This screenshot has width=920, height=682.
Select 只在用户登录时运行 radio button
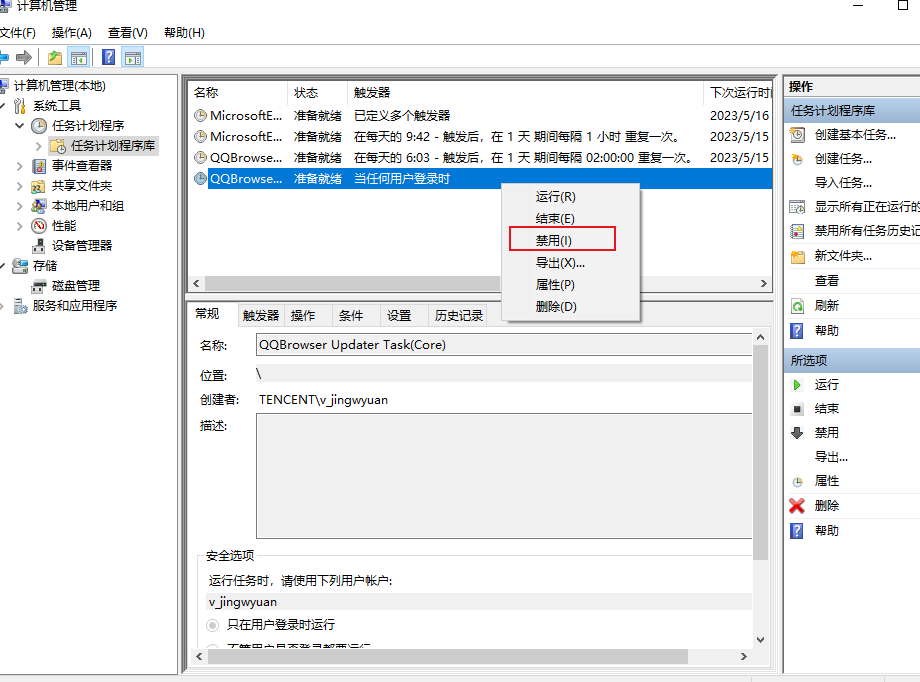tap(212, 625)
